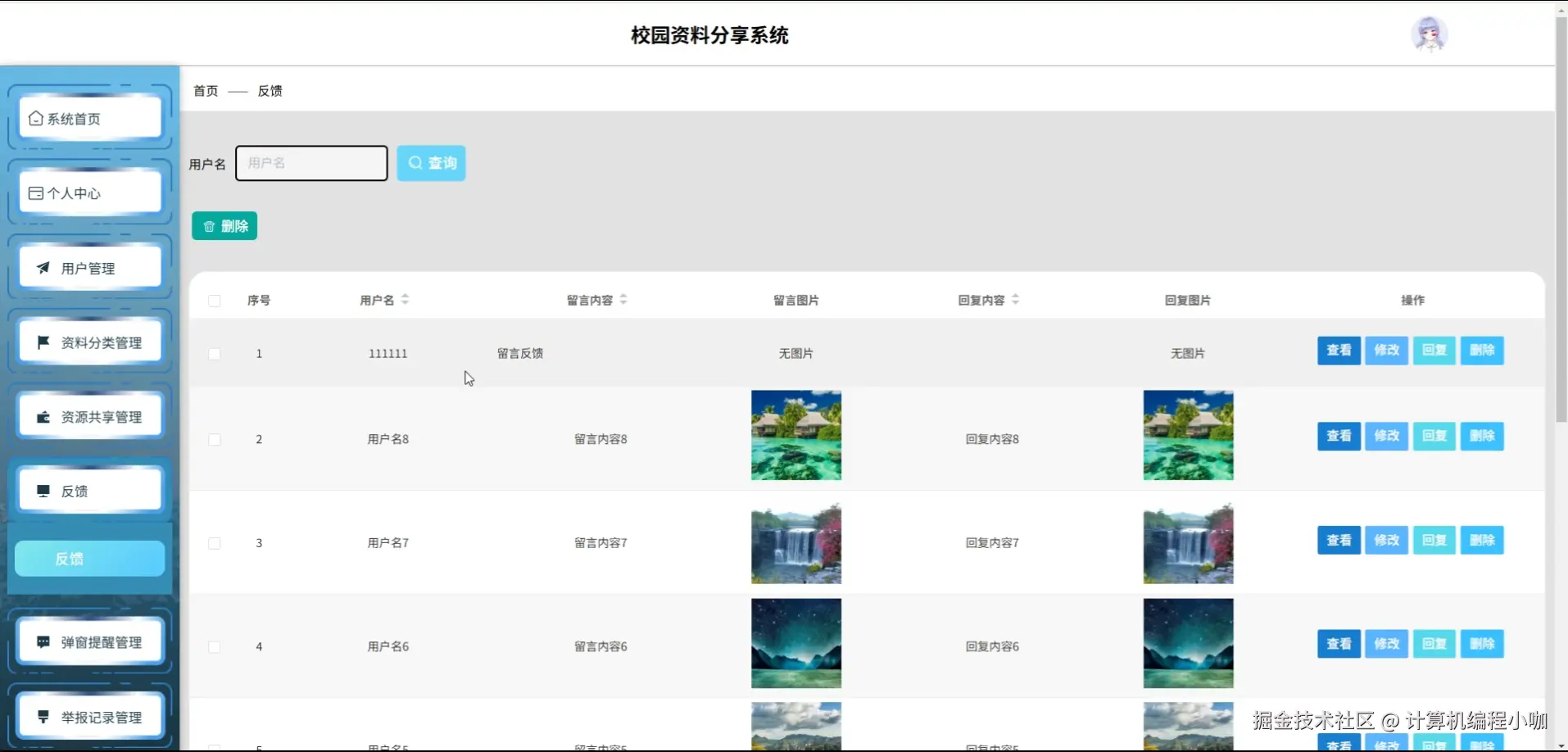
Task: Open 留言图片 thumbnail of row 用户名8
Action: (796, 435)
